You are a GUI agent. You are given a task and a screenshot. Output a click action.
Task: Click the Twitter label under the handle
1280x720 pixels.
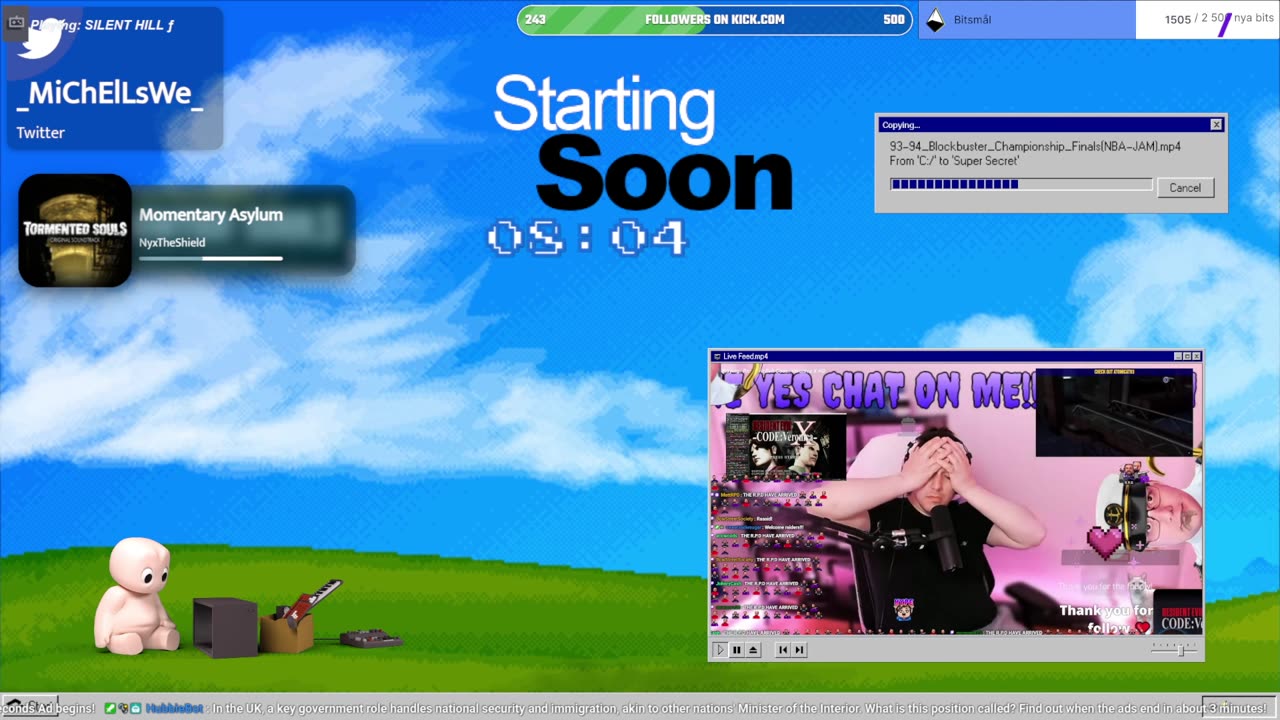(40, 132)
